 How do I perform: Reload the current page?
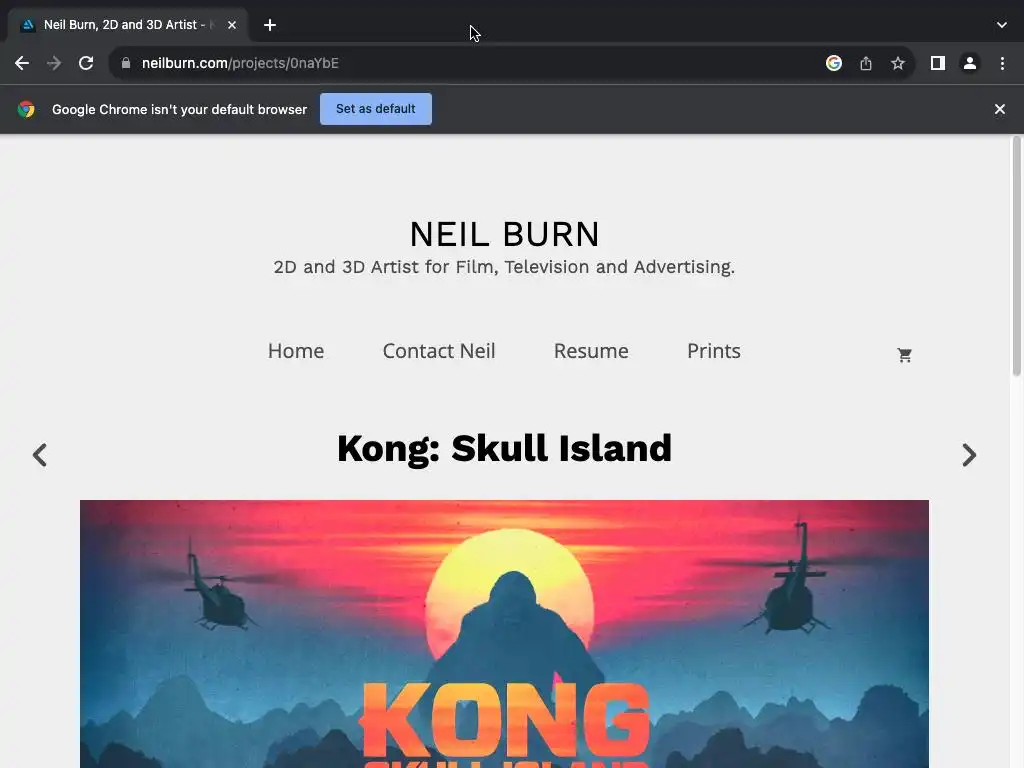click(86, 63)
